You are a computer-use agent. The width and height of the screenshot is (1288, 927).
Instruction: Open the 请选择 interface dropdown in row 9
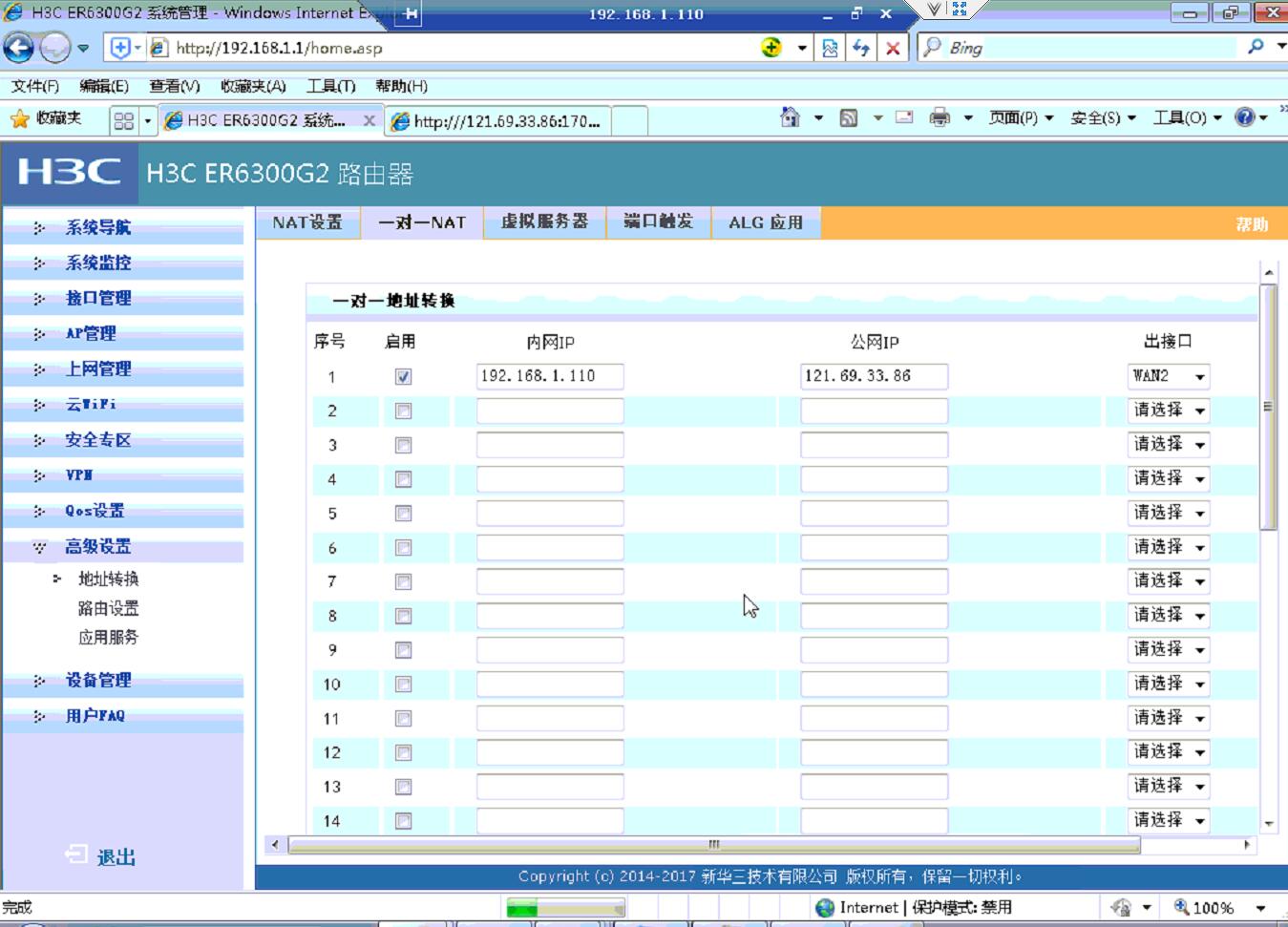1168,650
